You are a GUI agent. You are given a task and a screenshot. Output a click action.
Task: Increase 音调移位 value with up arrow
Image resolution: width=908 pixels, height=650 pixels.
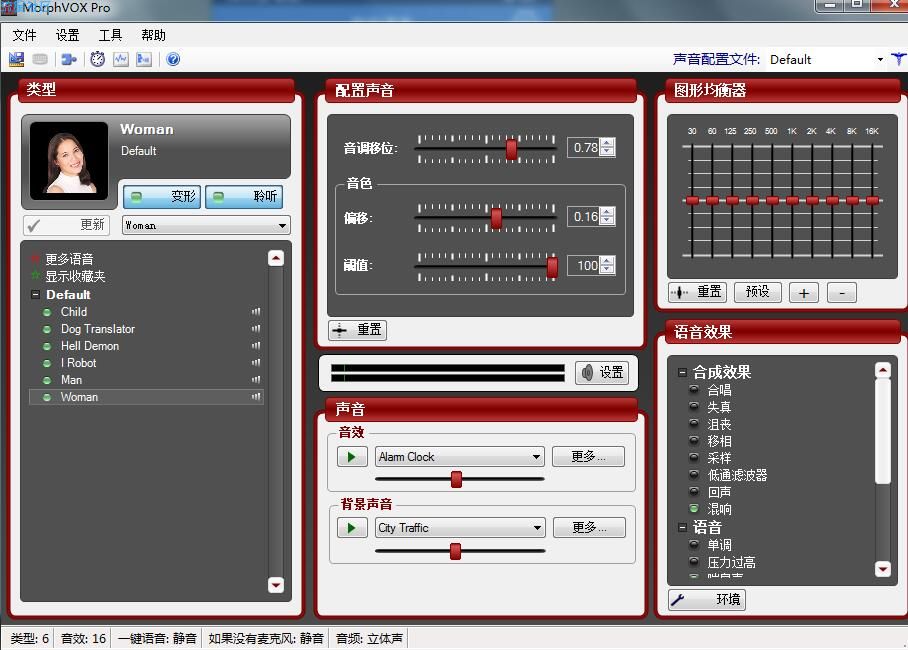pos(607,143)
